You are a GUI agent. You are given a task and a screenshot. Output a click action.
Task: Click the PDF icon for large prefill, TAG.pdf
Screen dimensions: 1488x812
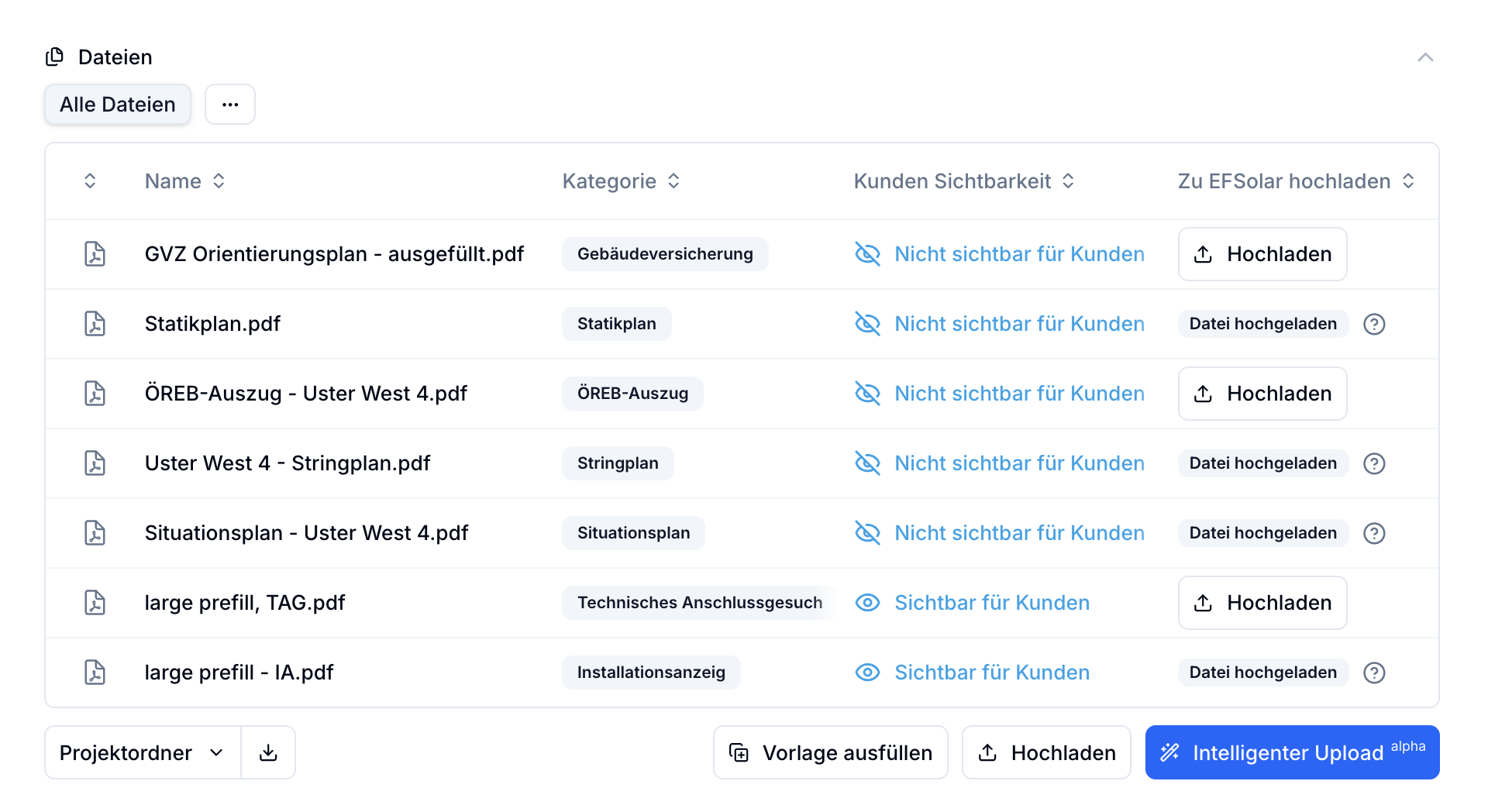coord(95,603)
